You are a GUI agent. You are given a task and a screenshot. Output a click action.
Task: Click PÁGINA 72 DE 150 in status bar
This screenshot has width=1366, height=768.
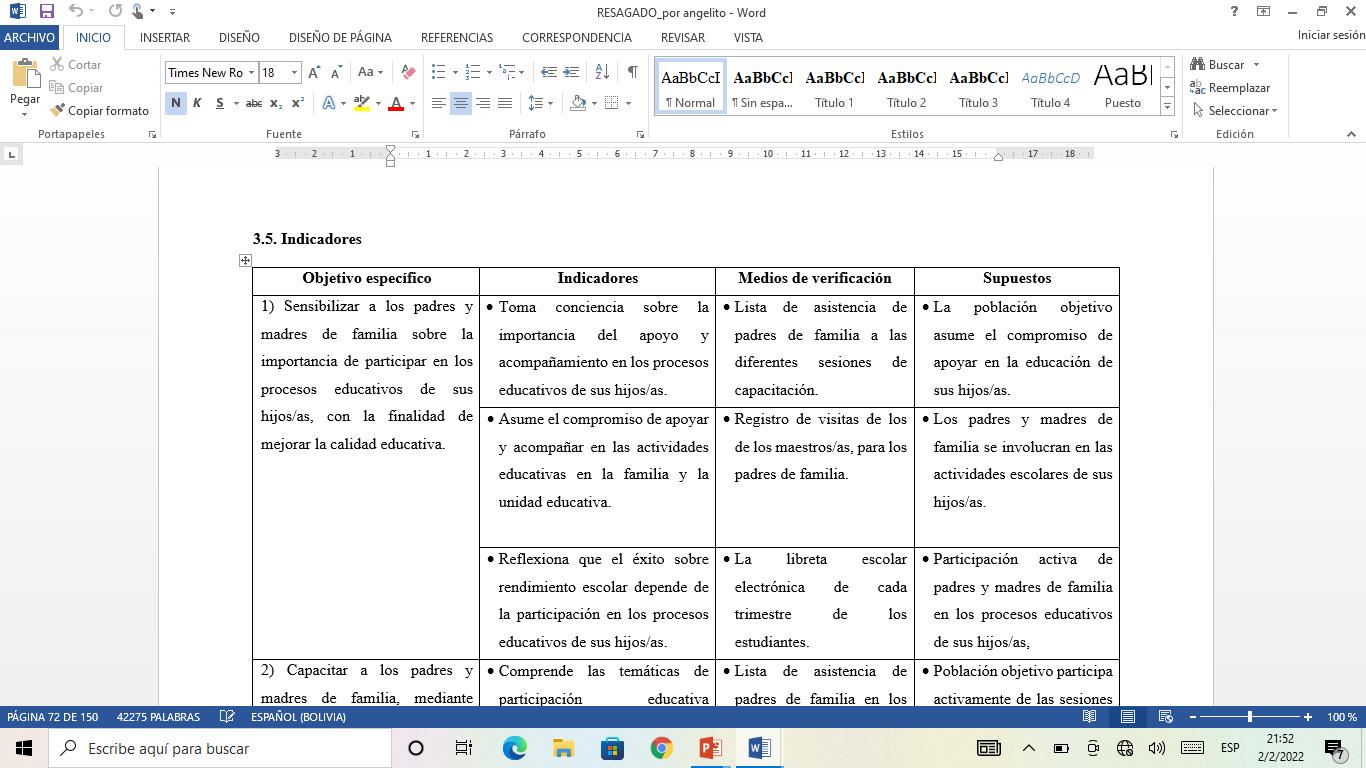[x=53, y=717]
